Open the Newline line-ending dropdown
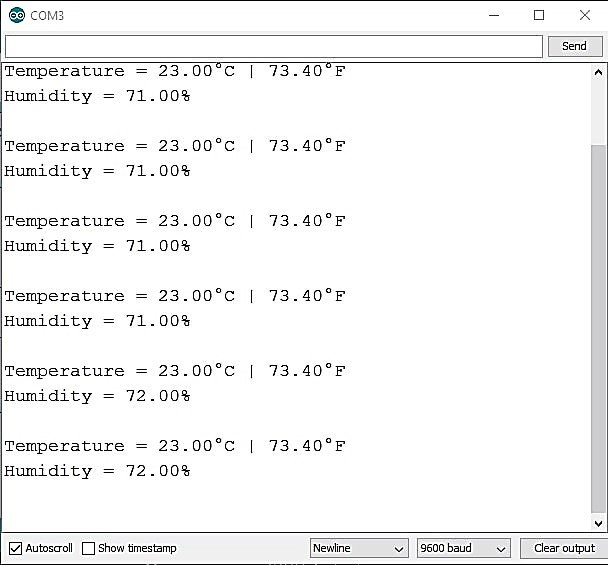This screenshot has height=565, width=608. [x=358, y=548]
